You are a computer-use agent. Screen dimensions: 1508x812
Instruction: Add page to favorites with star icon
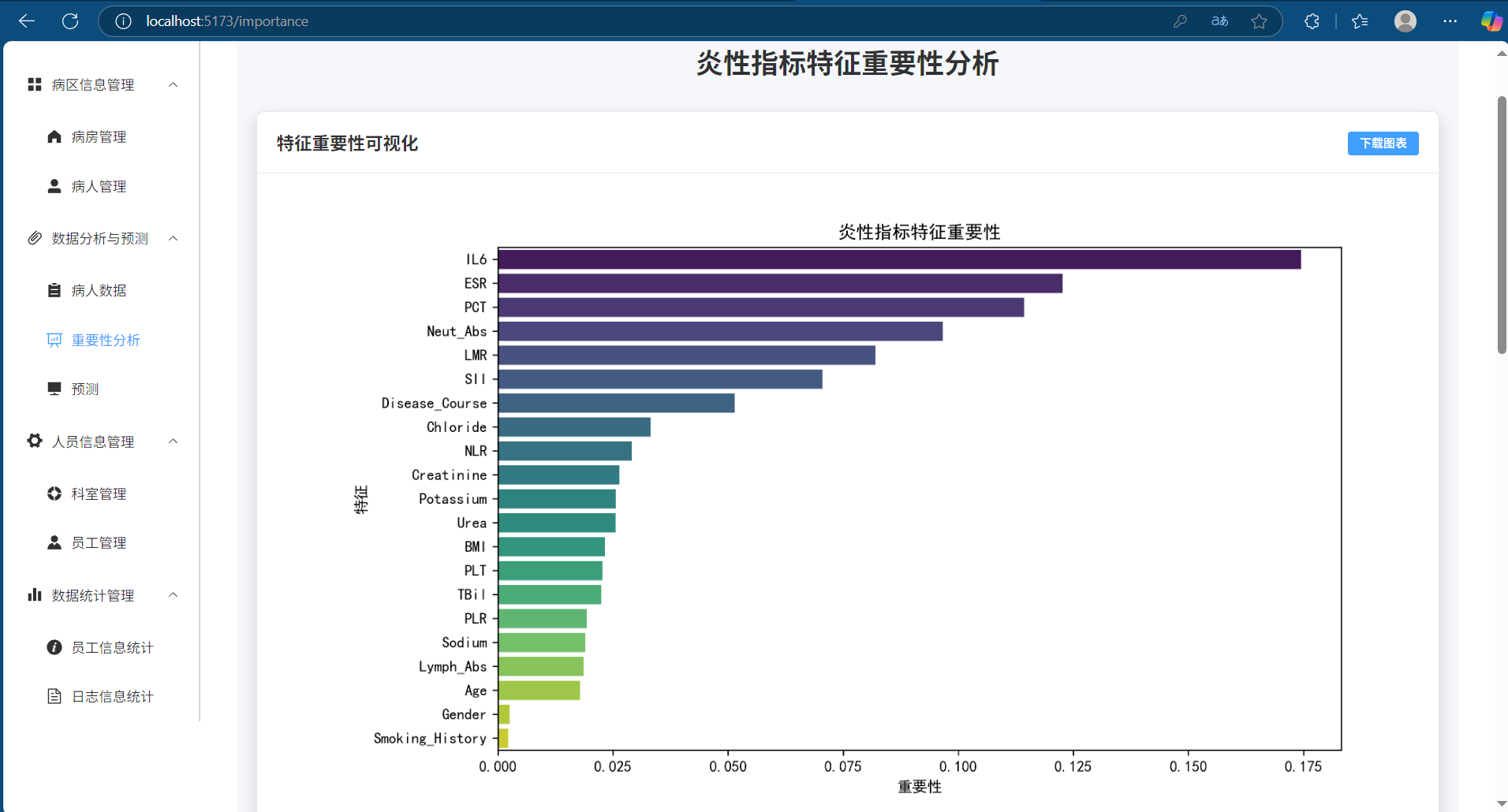[x=1259, y=21]
